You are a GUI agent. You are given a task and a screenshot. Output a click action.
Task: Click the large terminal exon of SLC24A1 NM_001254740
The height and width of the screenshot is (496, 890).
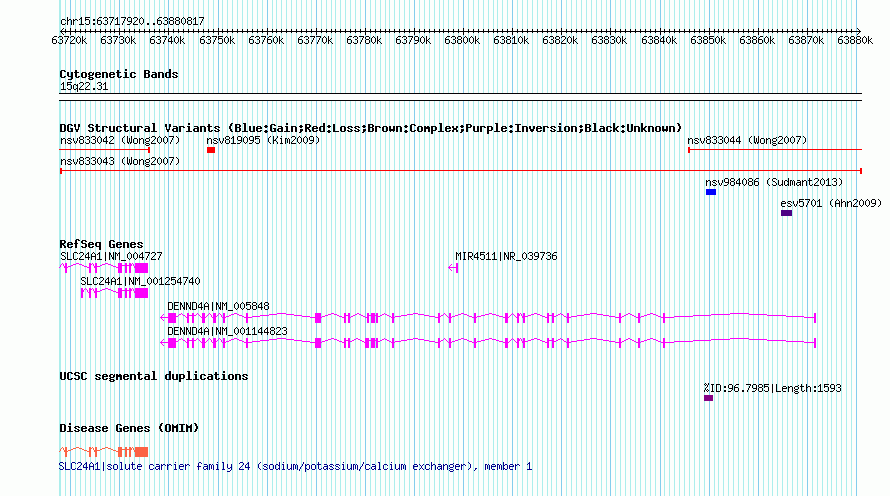141,293
